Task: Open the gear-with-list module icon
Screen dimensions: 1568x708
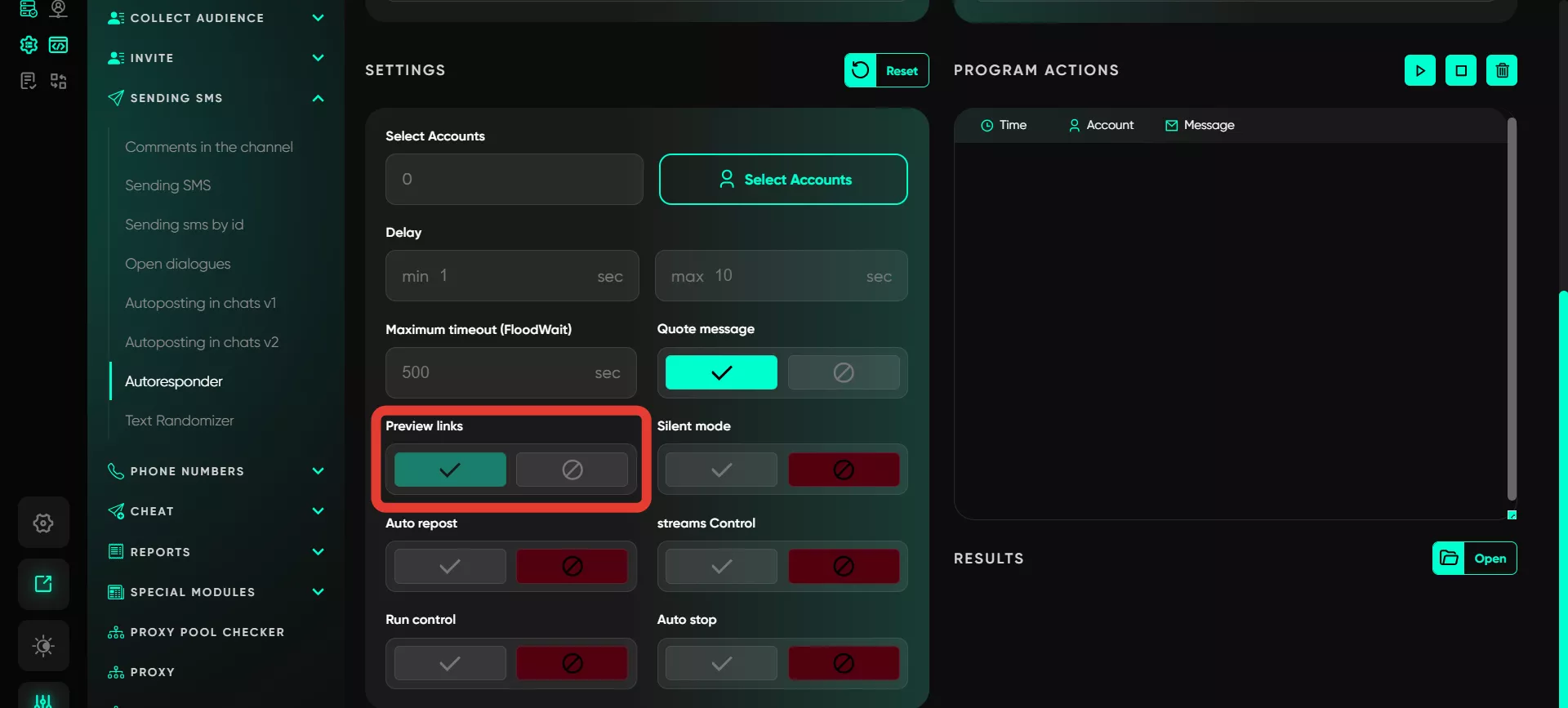Action: [29, 45]
